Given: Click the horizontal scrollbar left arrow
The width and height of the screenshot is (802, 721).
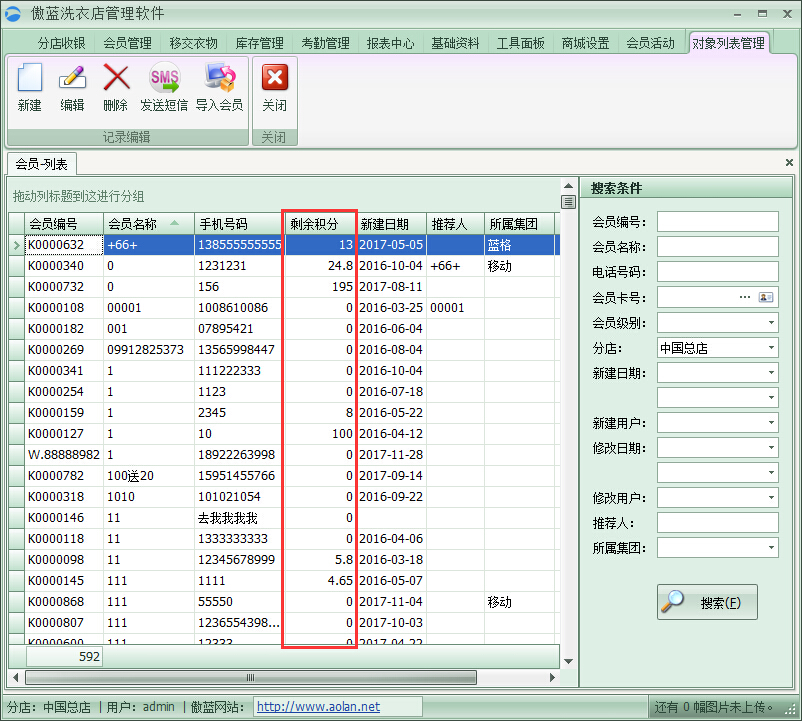Looking at the screenshot, I should coord(16,678).
